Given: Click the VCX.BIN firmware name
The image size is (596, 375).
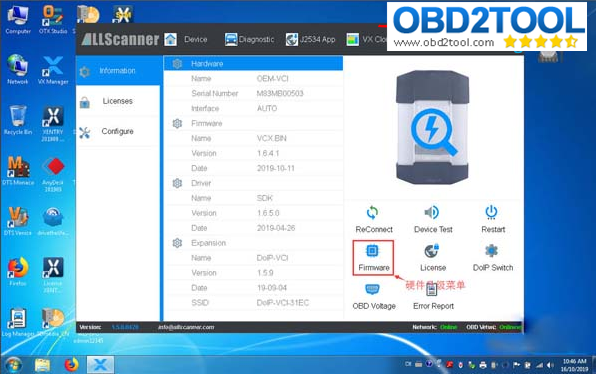Looking at the screenshot, I should 271,138.
